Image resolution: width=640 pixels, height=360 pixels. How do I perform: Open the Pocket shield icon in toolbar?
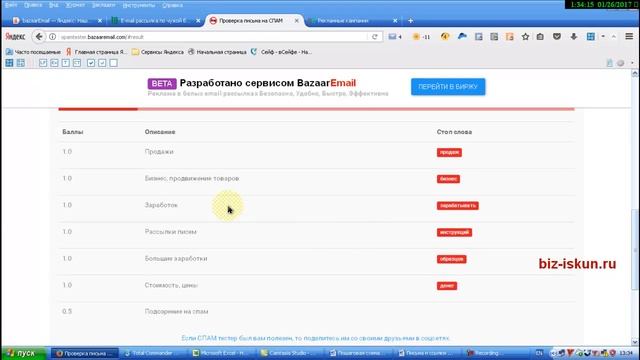[x=557, y=37]
